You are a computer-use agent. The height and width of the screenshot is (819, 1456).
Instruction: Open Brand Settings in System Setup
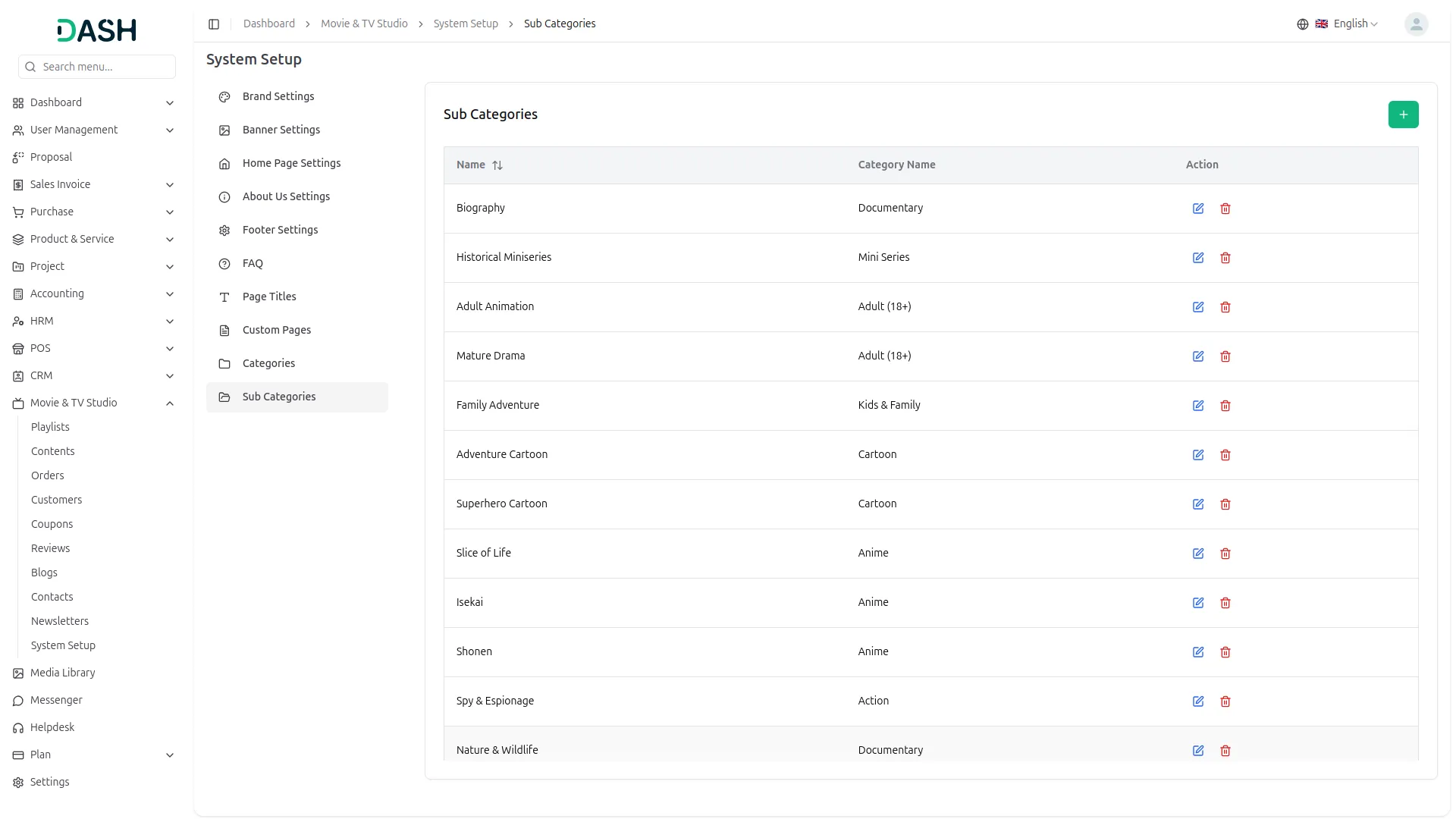click(278, 96)
